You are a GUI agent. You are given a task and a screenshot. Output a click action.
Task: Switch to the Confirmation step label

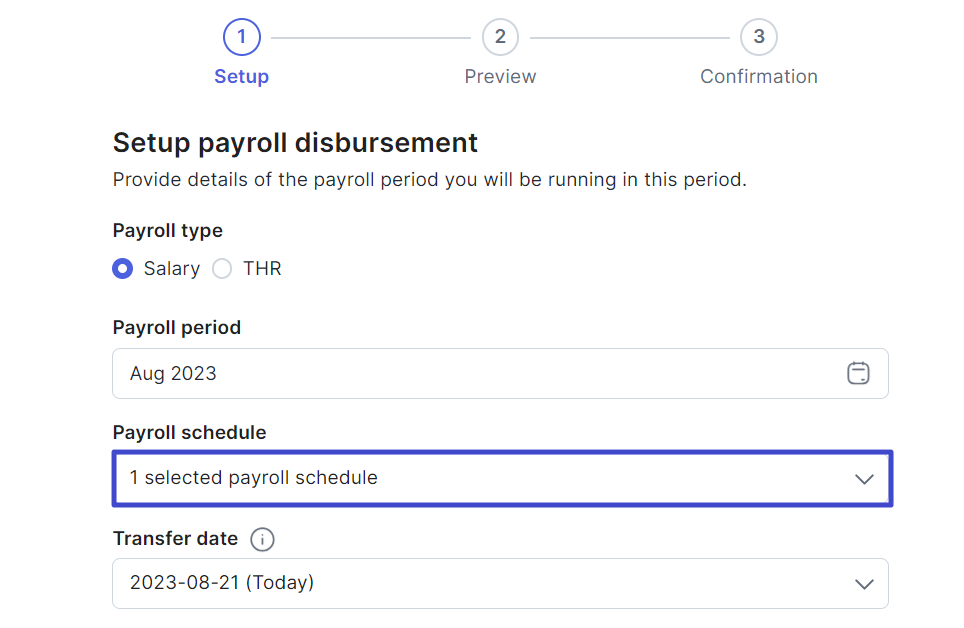point(759,76)
